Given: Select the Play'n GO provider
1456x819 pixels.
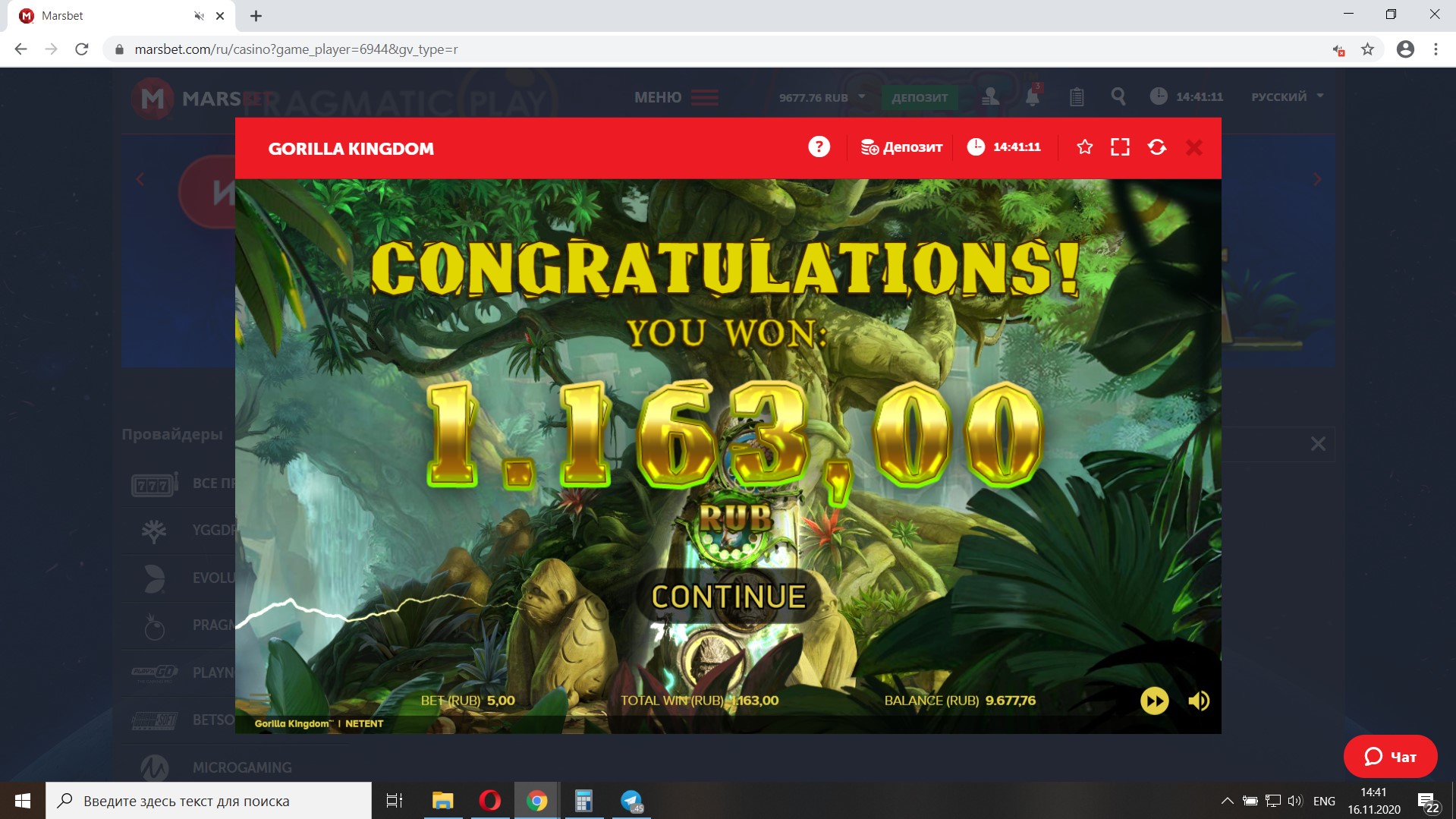Looking at the screenshot, I should tap(182, 673).
